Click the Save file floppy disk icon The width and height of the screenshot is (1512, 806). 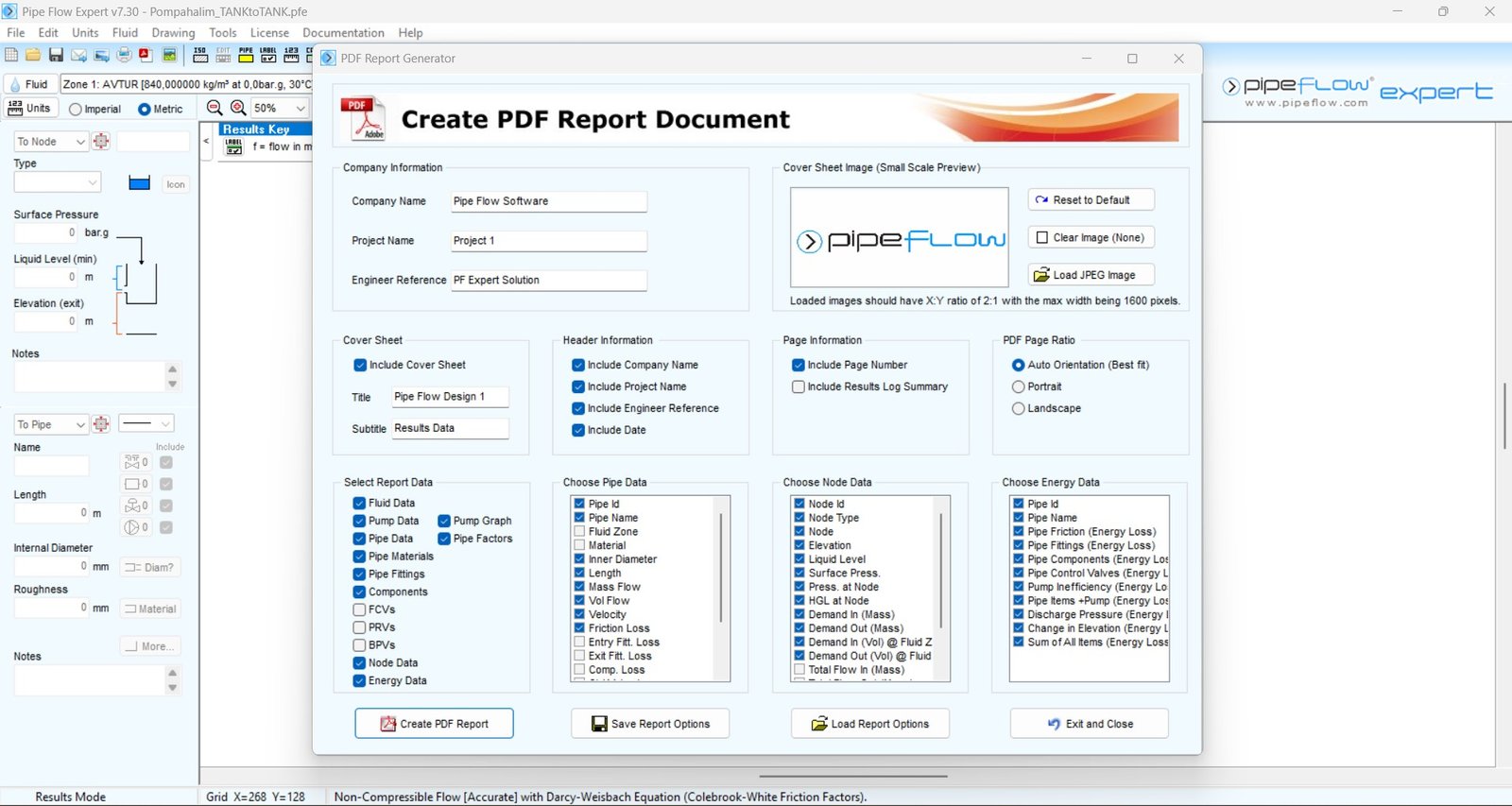[x=56, y=56]
